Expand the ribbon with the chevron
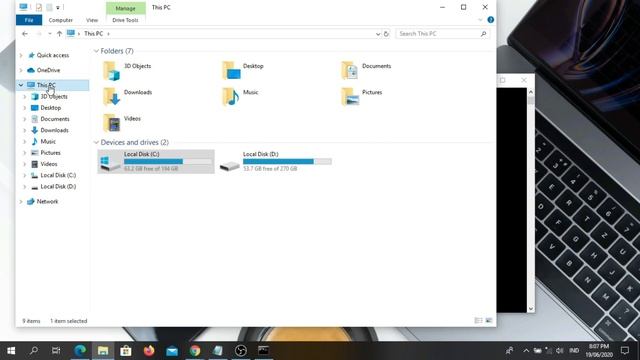 pyautogui.click(x=480, y=20)
